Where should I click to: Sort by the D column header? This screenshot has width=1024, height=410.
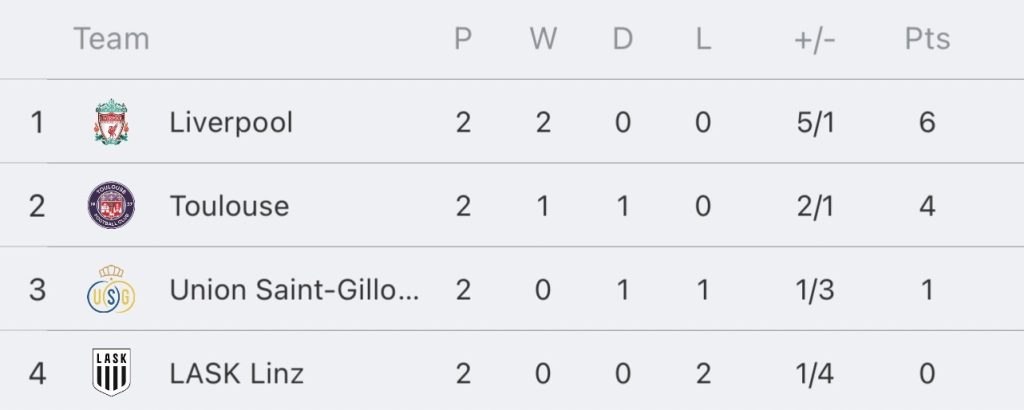point(623,39)
